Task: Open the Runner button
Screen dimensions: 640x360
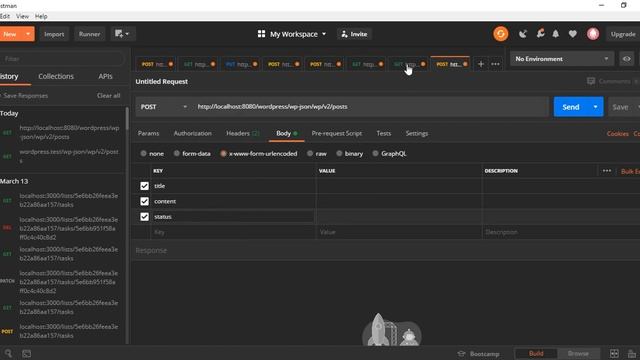Action: (x=89, y=34)
